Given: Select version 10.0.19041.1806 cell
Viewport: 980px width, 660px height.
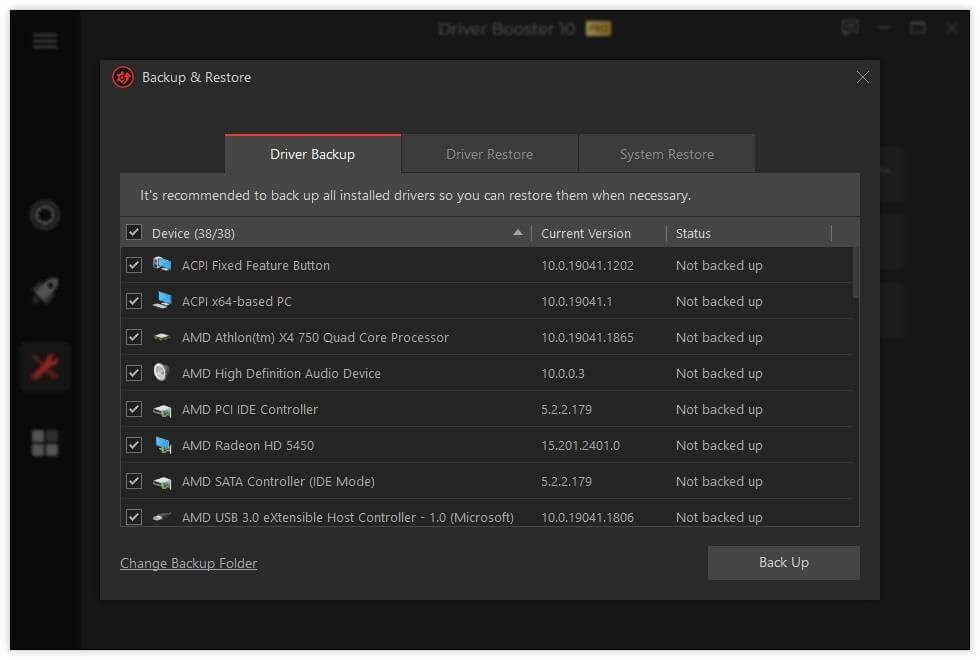Looking at the screenshot, I should [x=588, y=518].
